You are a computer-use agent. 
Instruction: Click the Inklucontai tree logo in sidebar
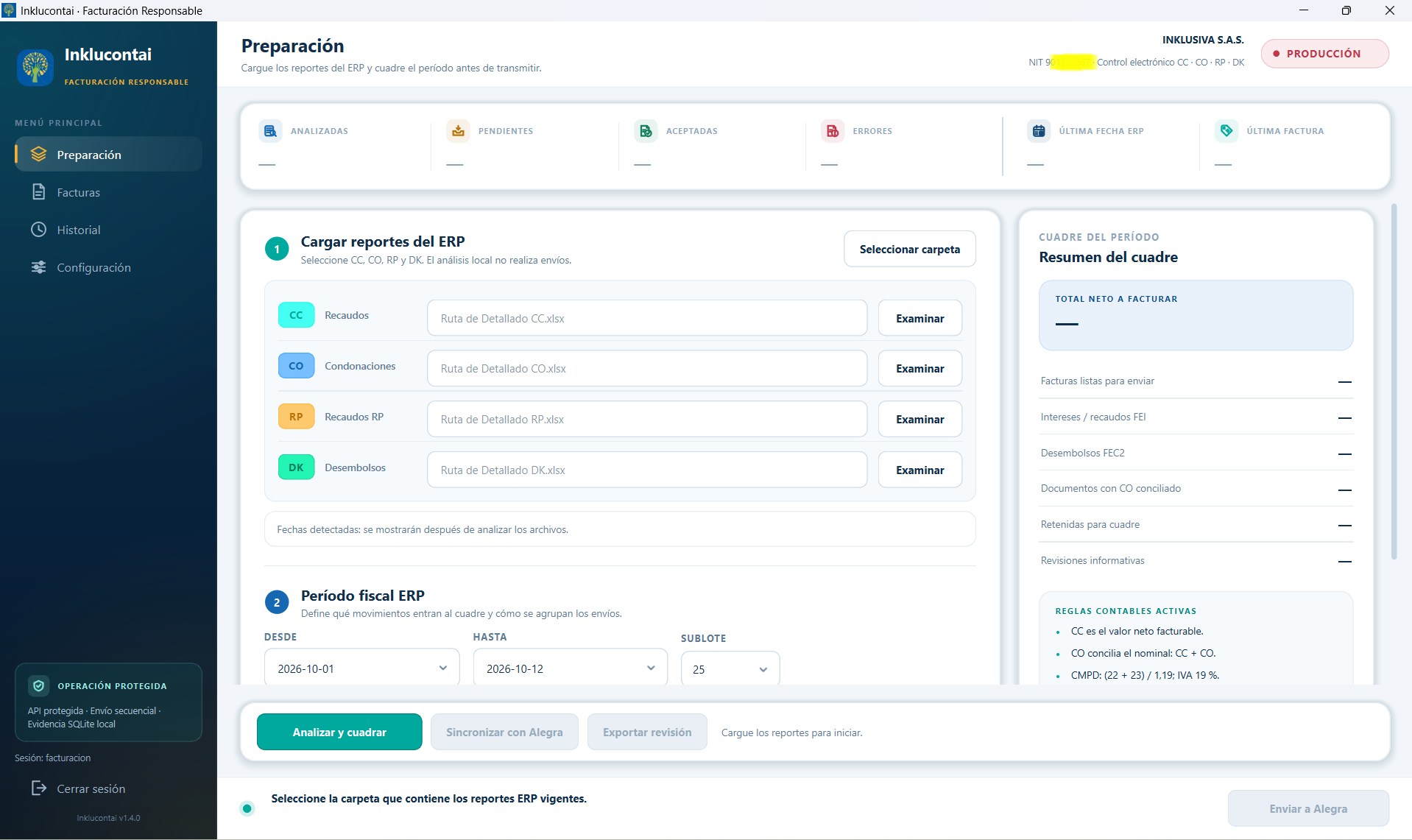pos(35,68)
